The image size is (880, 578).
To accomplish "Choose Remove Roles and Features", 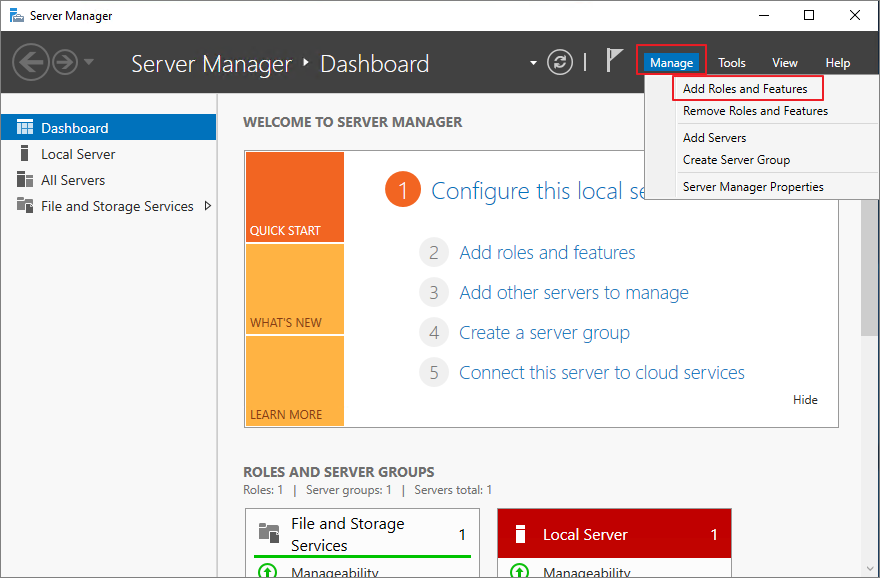I will (755, 111).
